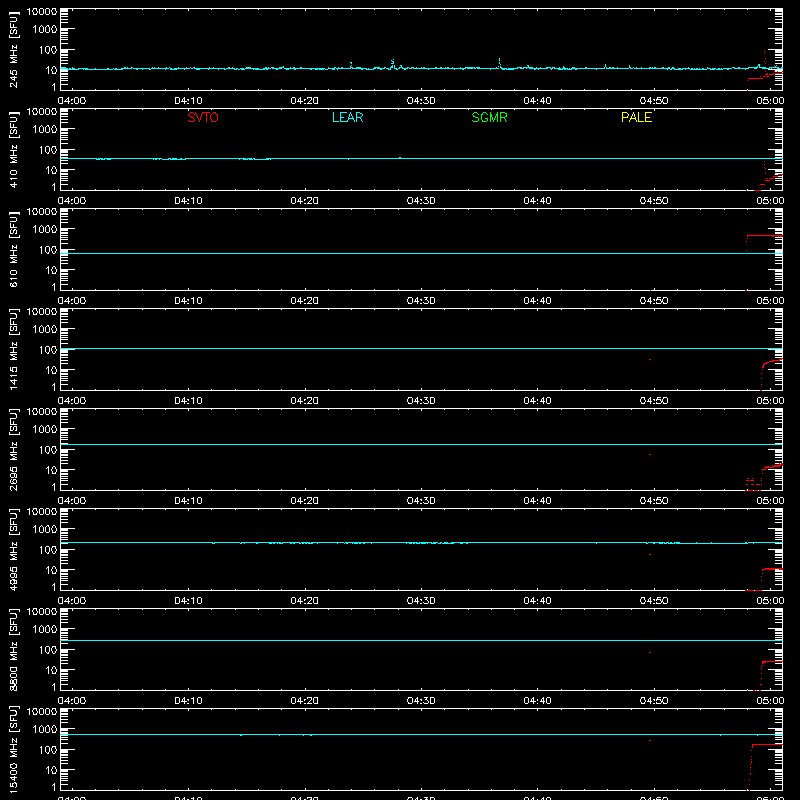Select the '15400 MHz [SFU]' axis title
This screenshot has width=800, height=800.
pyautogui.click(x=13, y=750)
